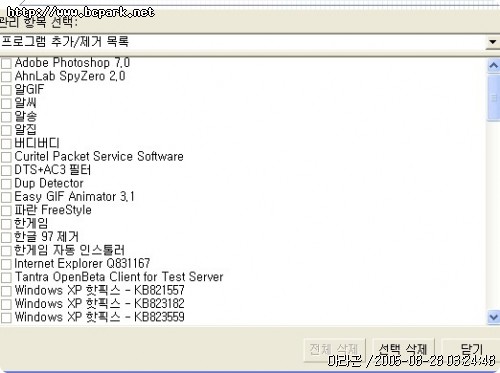Click the dropdown arrow of category selector

click(492, 42)
